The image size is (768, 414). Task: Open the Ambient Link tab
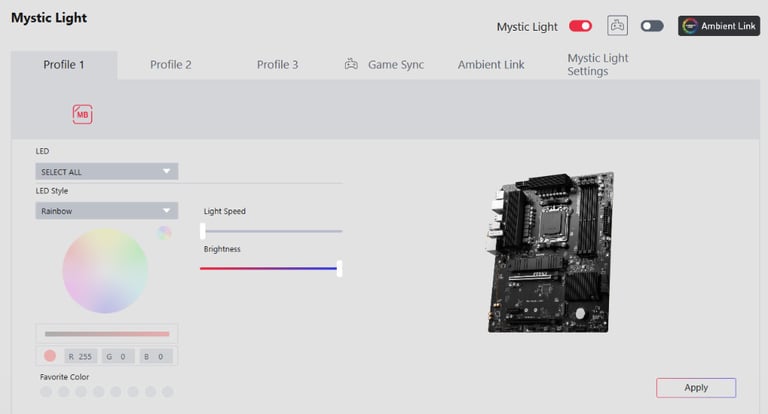click(491, 65)
